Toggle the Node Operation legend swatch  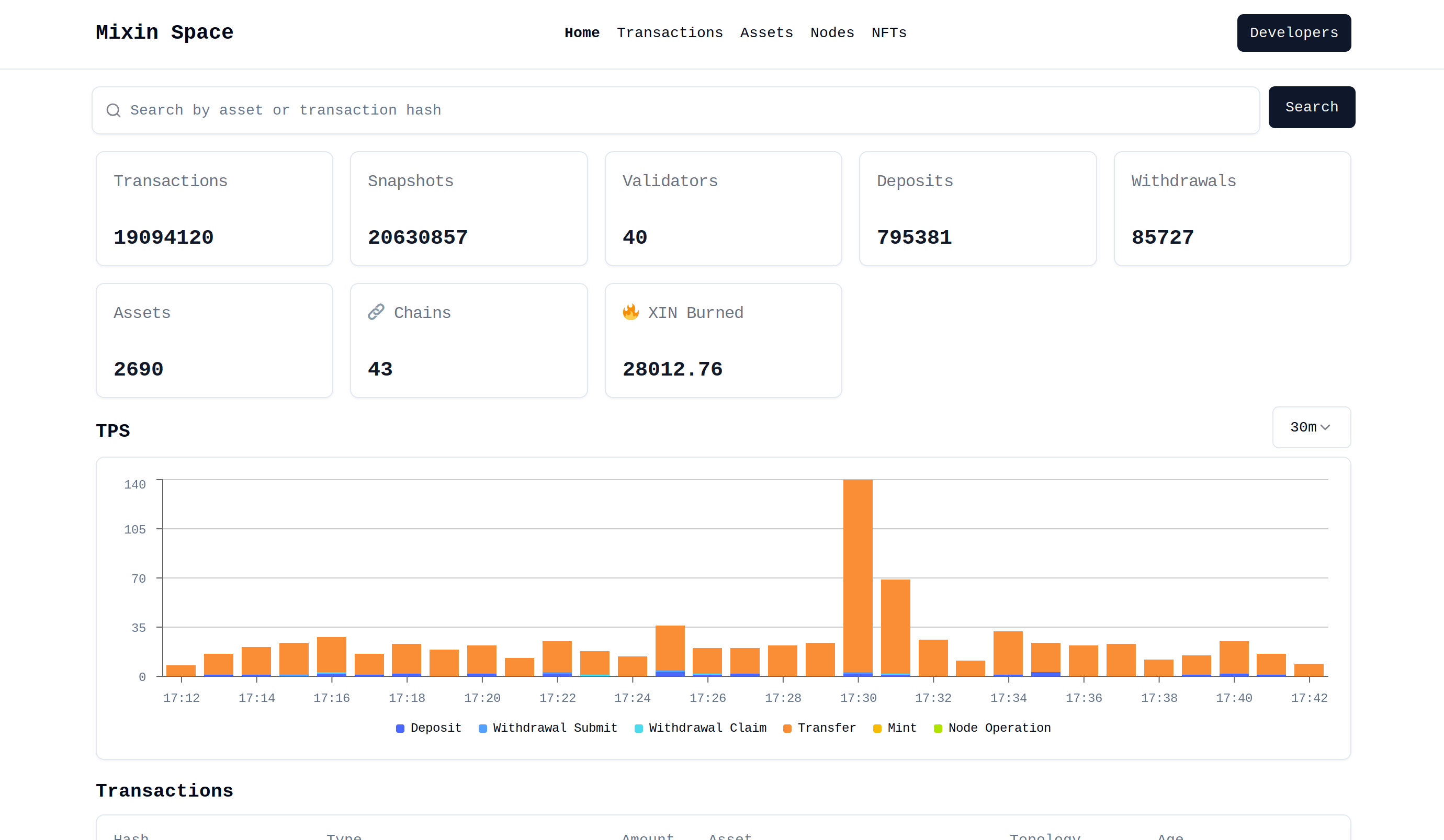938,728
